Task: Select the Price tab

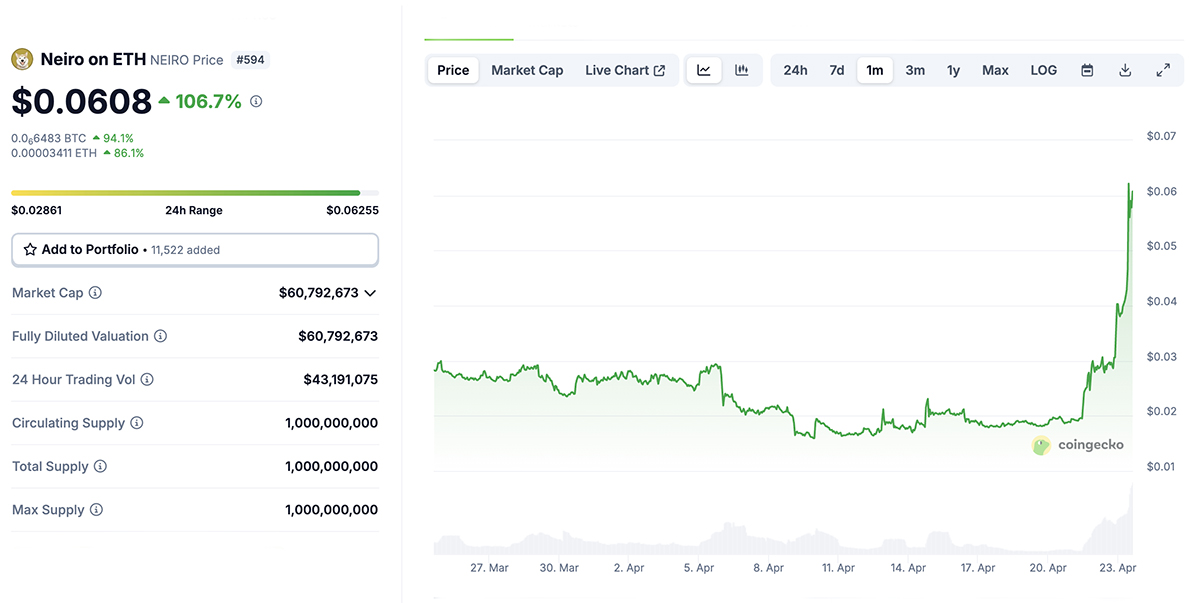Action: (x=453, y=70)
